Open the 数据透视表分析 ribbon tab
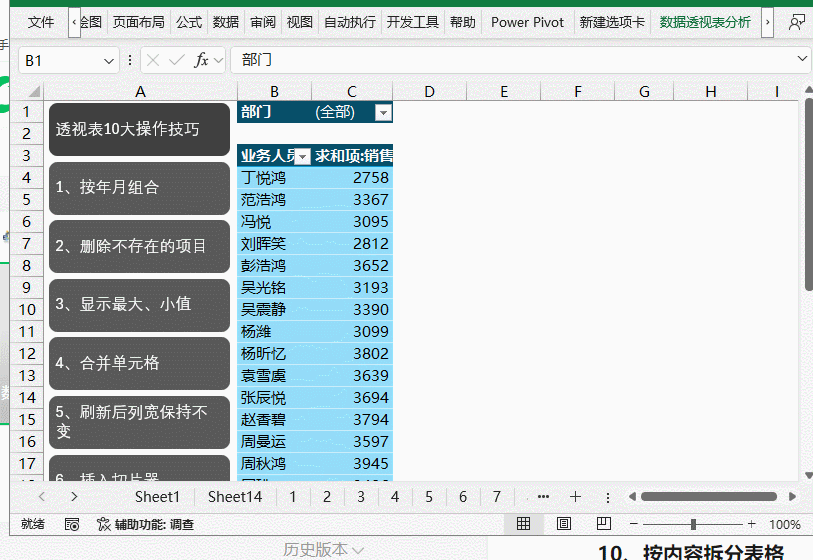Image resolution: width=813 pixels, height=560 pixels. 705,22
